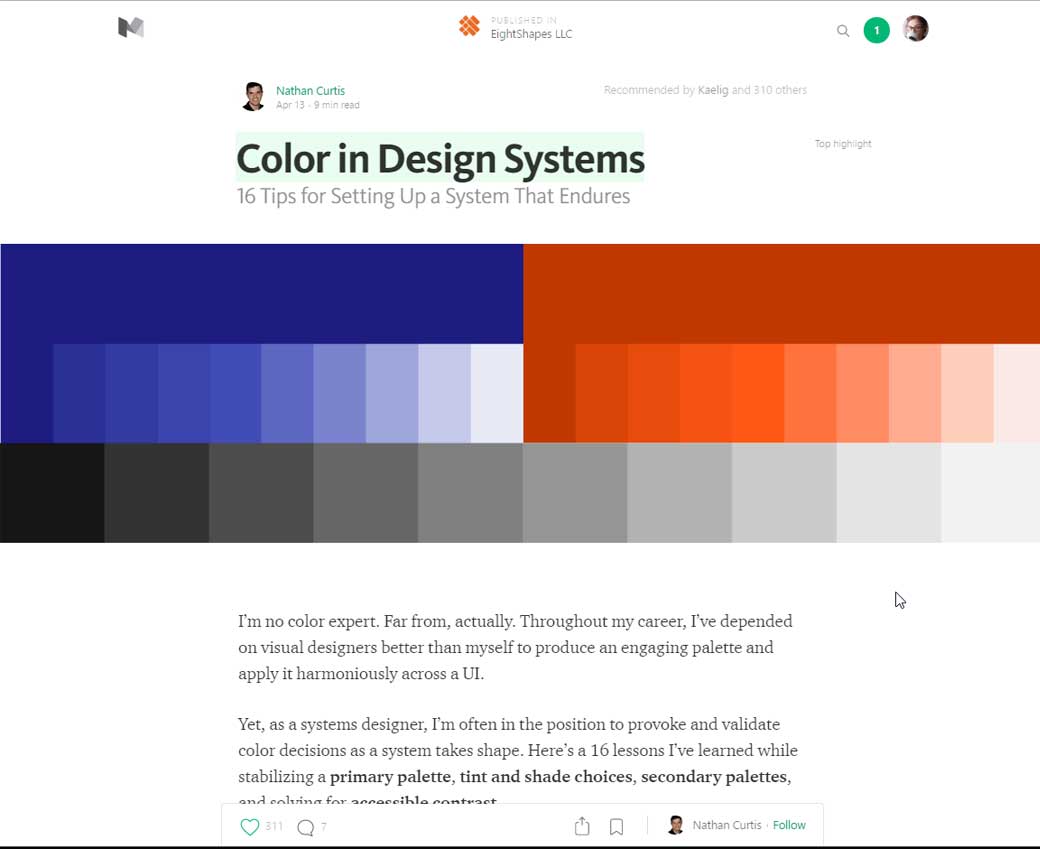Open the EightShapes publication logo
The height and width of the screenshot is (850, 1040).
[469, 27]
